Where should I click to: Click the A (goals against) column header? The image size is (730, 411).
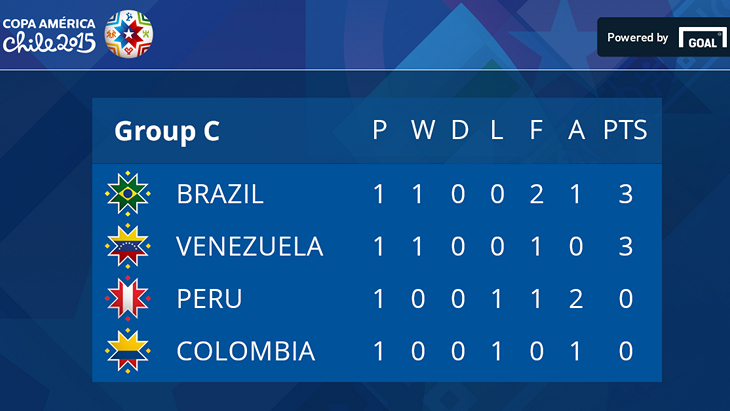tap(575, 131)
